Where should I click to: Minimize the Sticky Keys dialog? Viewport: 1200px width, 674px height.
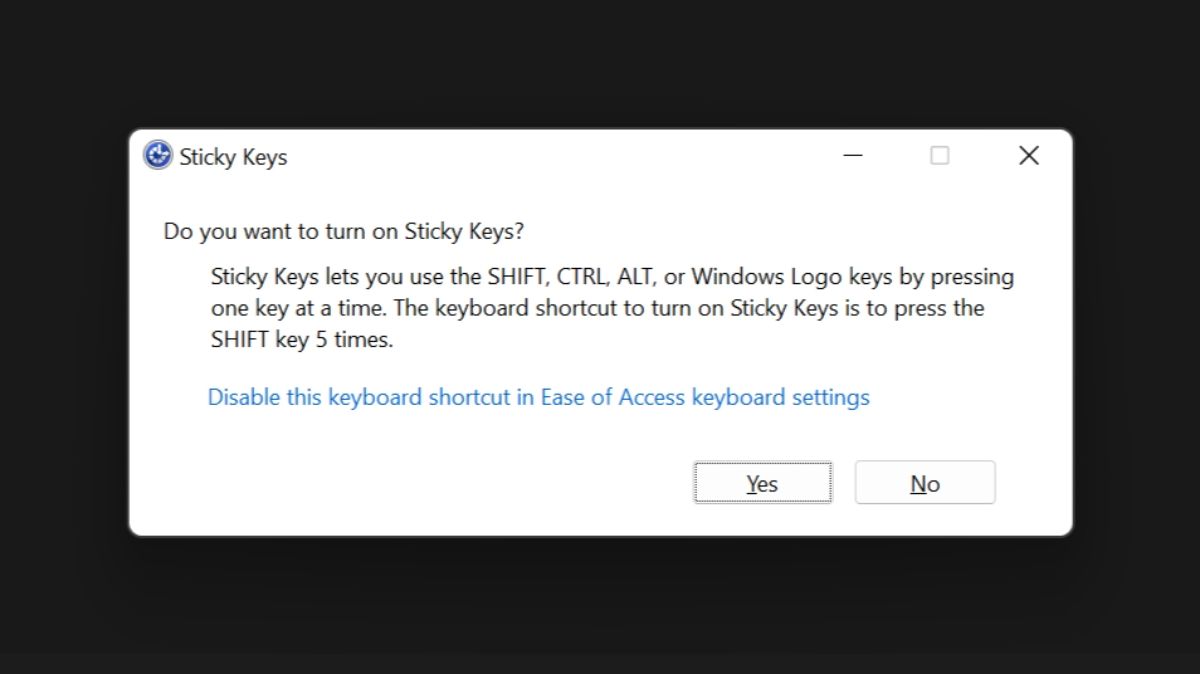(853, 156)
